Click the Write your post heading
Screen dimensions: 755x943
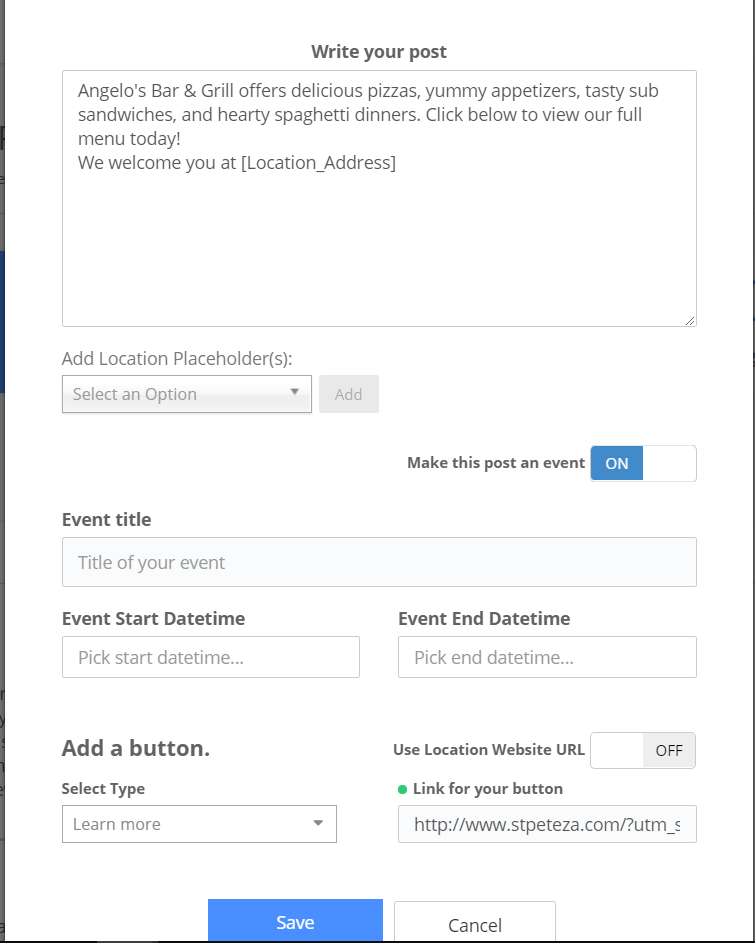[x=379, y=52]
